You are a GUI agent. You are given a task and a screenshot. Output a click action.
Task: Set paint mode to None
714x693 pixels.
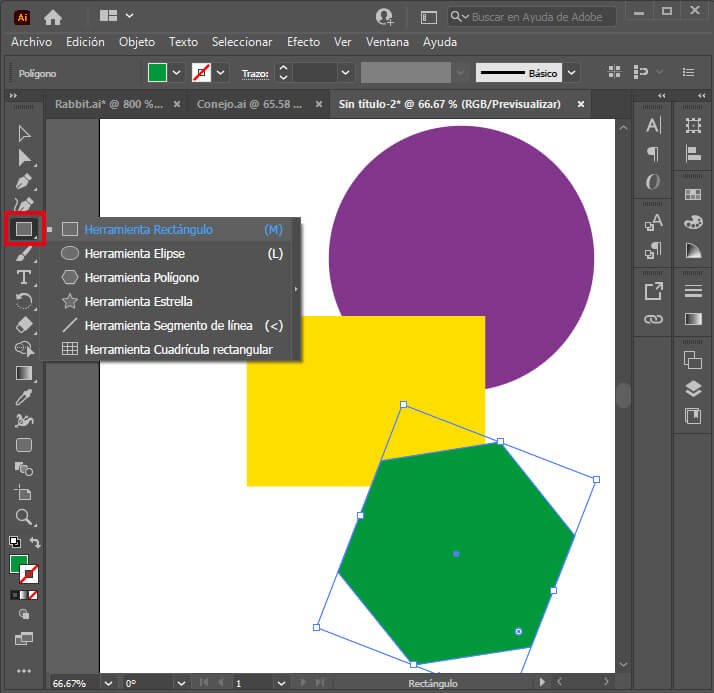[33, 595]
